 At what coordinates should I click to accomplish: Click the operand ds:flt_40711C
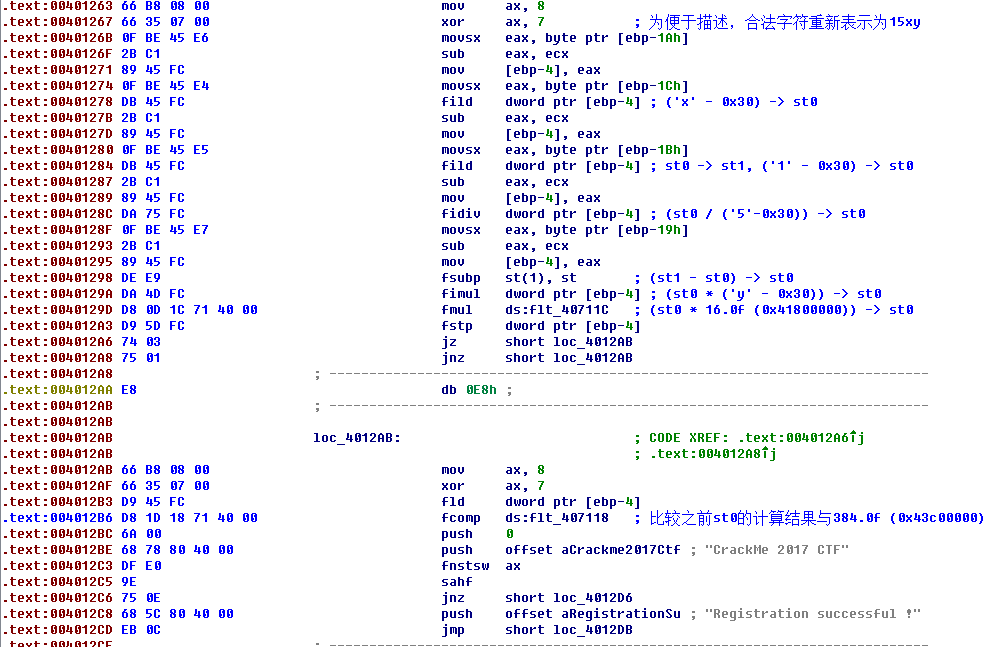(557, 310)
